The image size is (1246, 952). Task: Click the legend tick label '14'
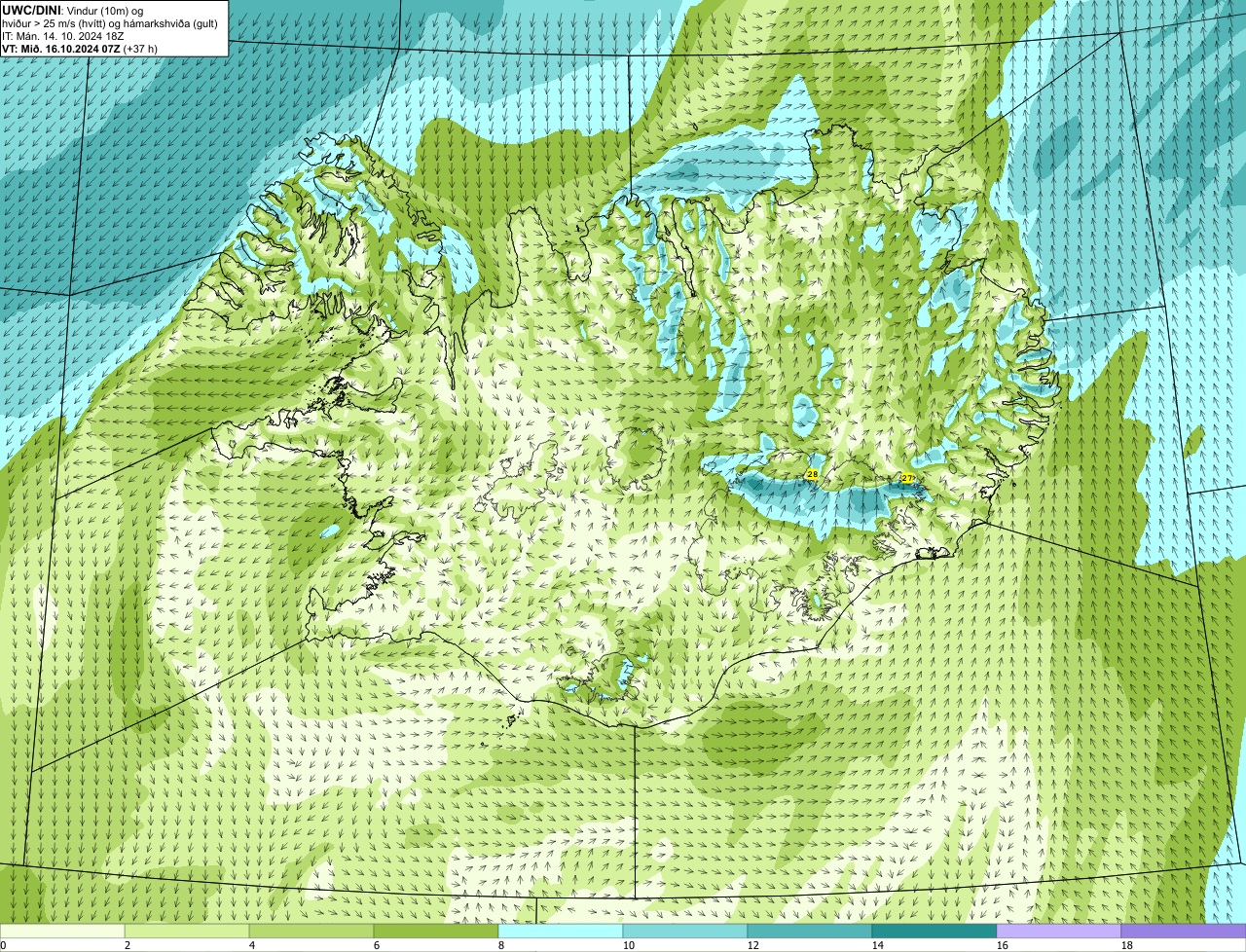(x=878, y=945)
